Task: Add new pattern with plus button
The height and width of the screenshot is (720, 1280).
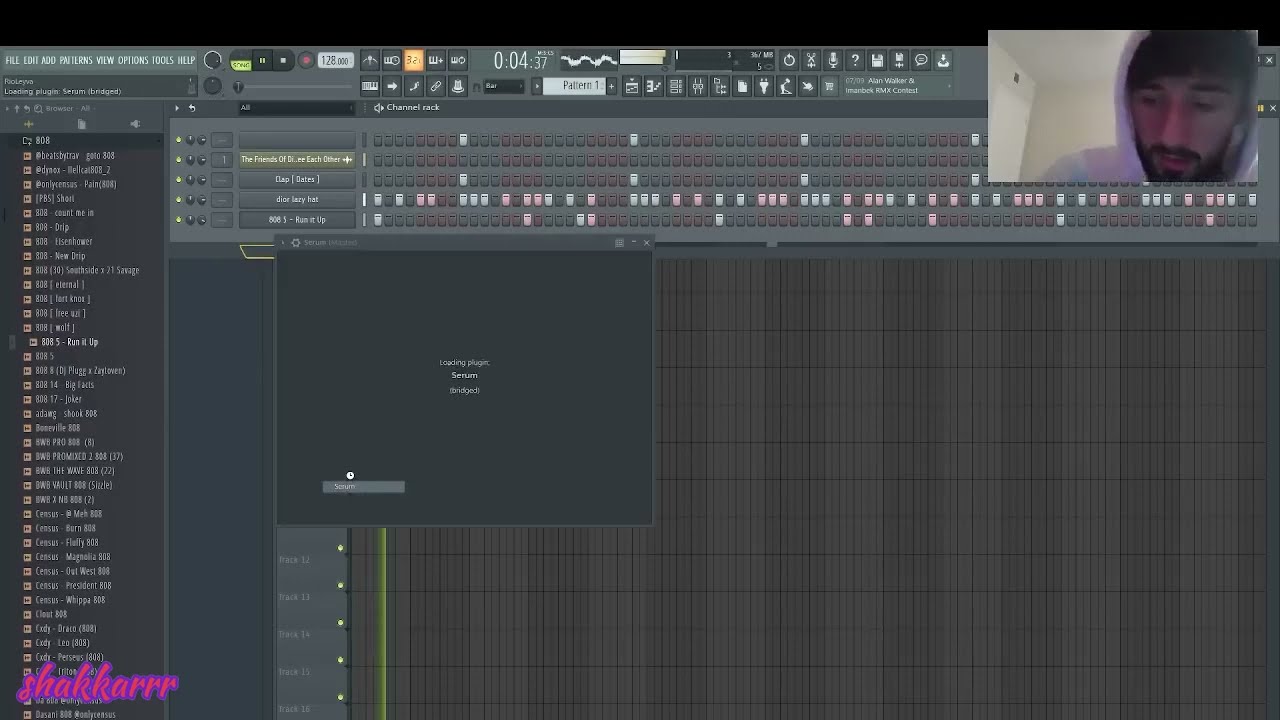Action: pyautogui.click(x=611, y=86)
